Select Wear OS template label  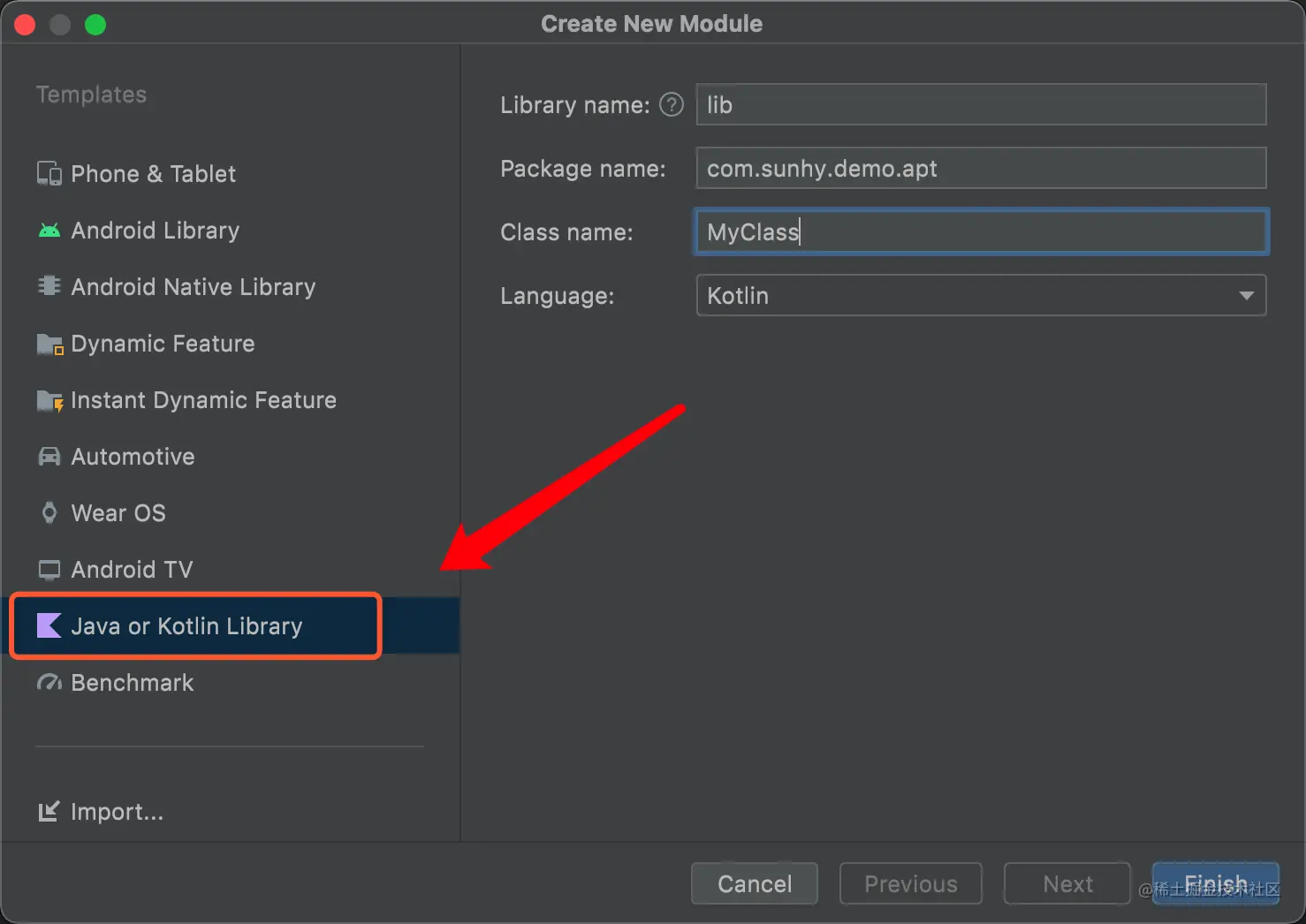pos(118,513)
